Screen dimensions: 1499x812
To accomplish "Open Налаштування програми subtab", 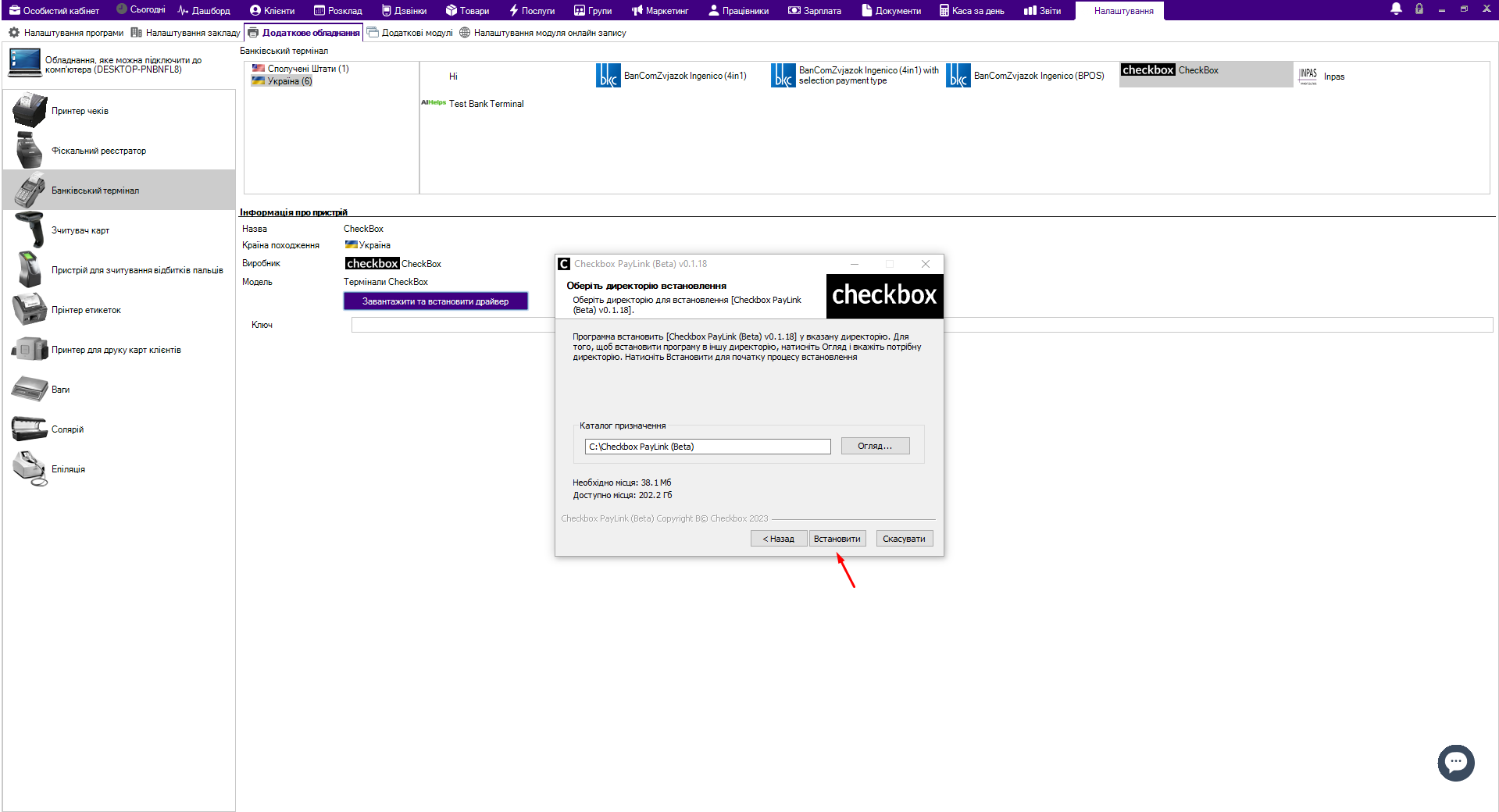I will pyautogui.click(x=66, y=33).
